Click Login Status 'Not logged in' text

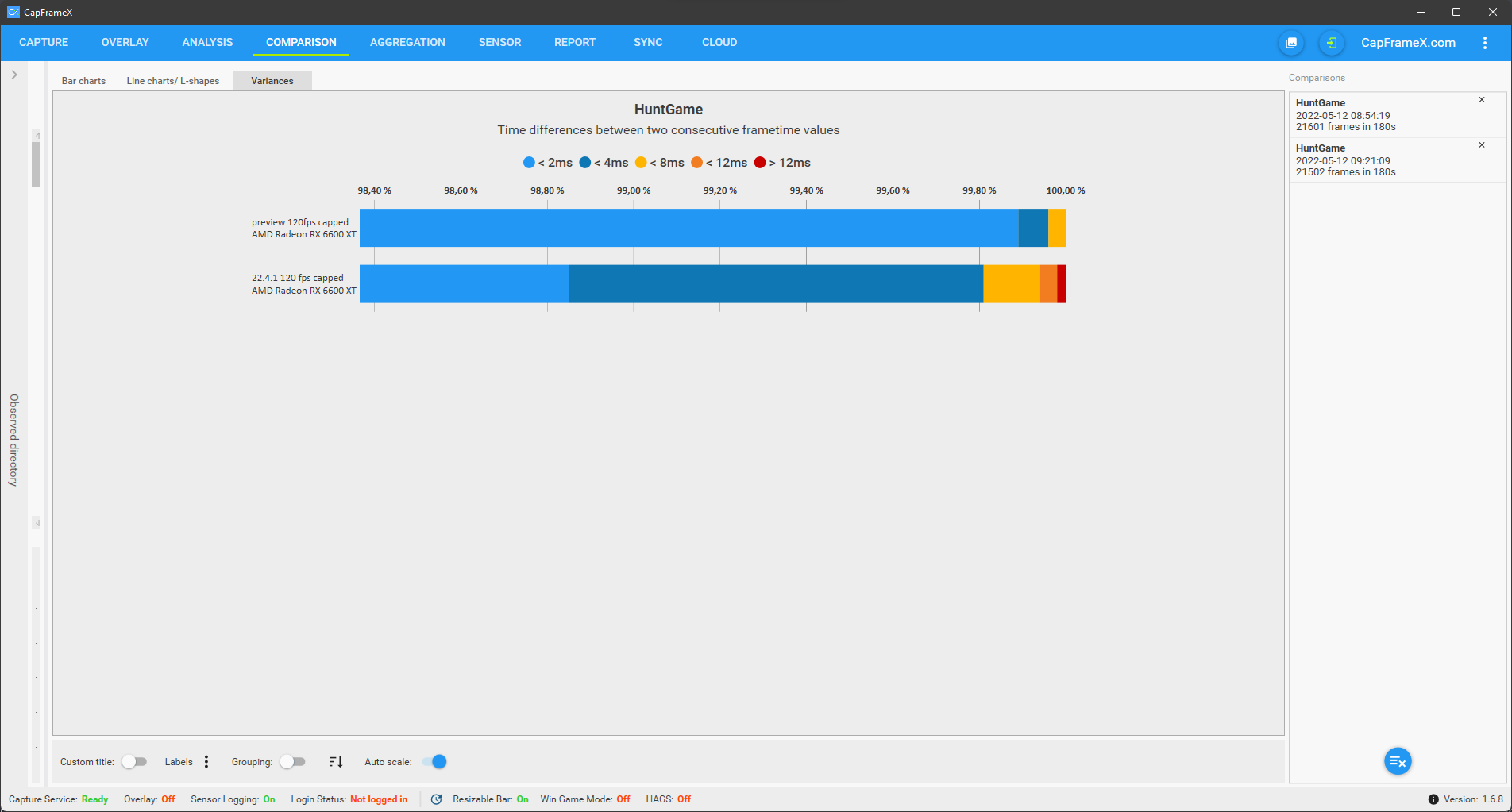pos(379,799)
